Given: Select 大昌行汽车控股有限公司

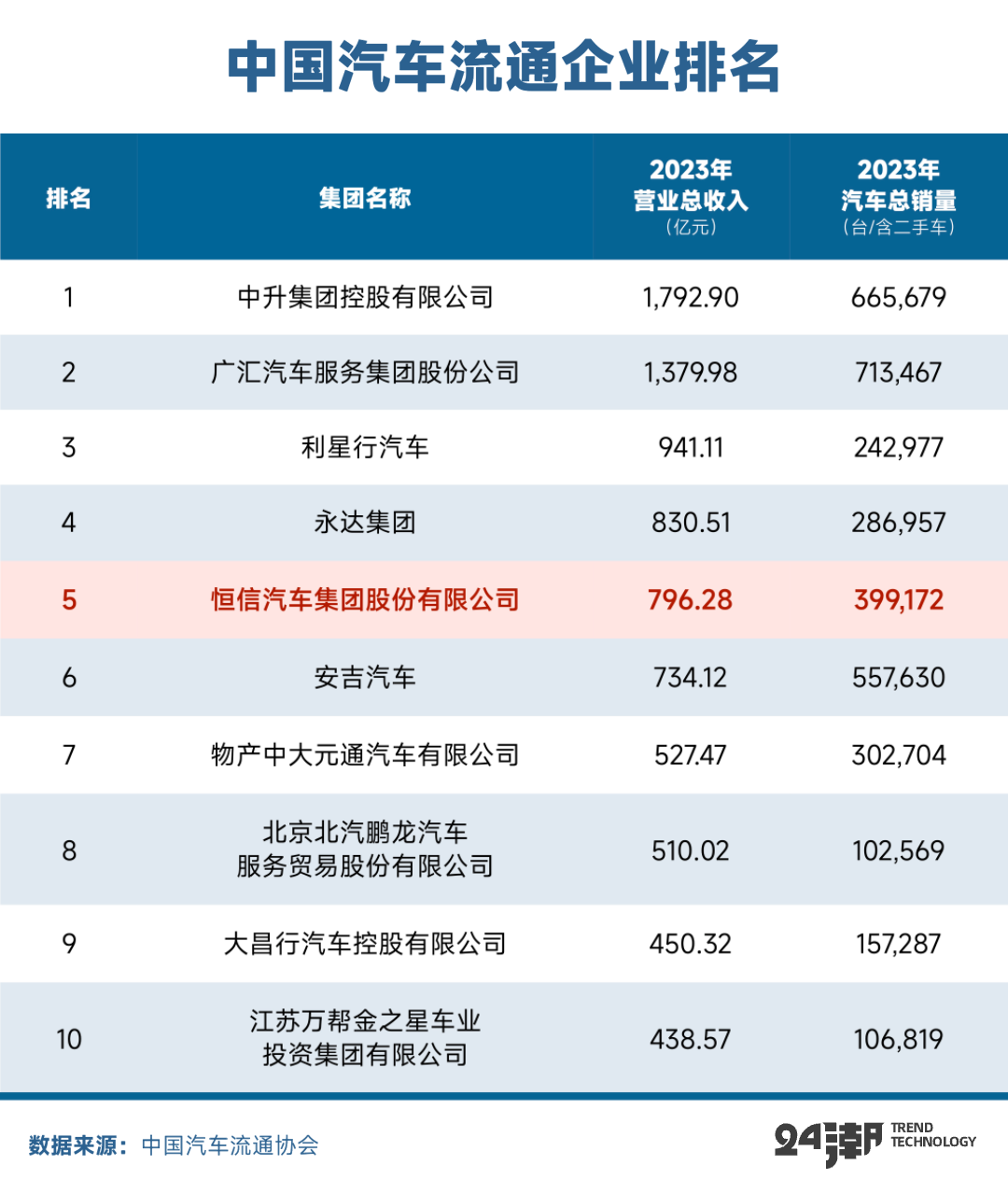Looking at the screenshot, I should 365,943.
